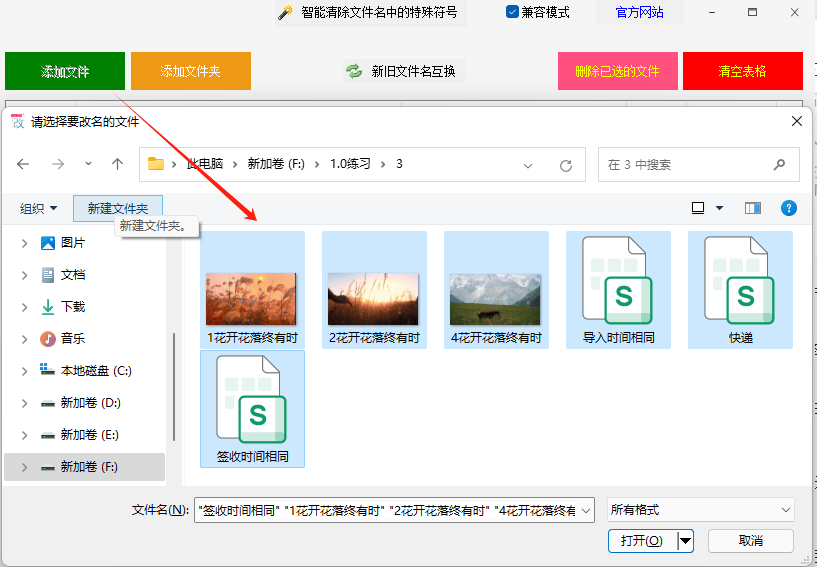Click the up-one-level arrow icon

click(118, 164)
